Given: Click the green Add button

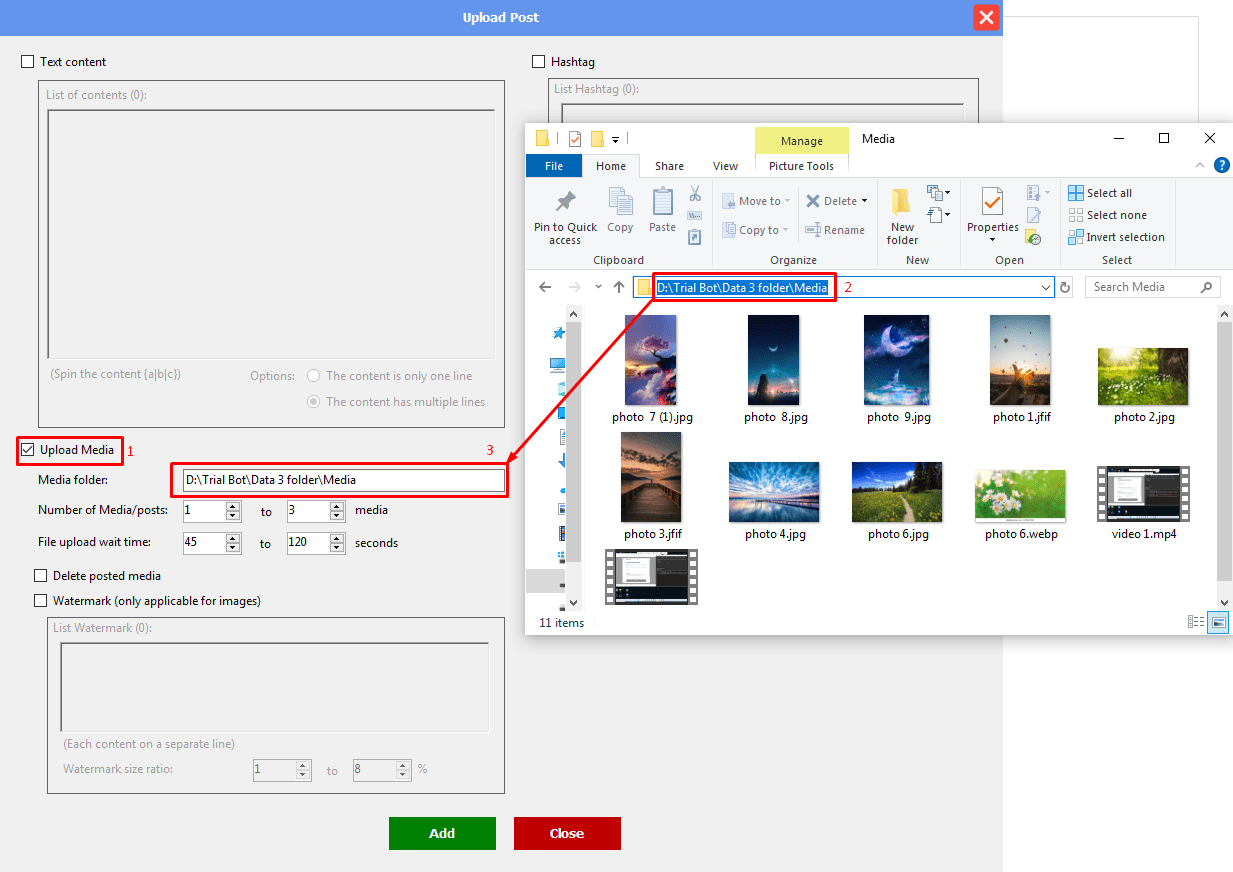Looking at the screenshot, I should tap(442, 833).
